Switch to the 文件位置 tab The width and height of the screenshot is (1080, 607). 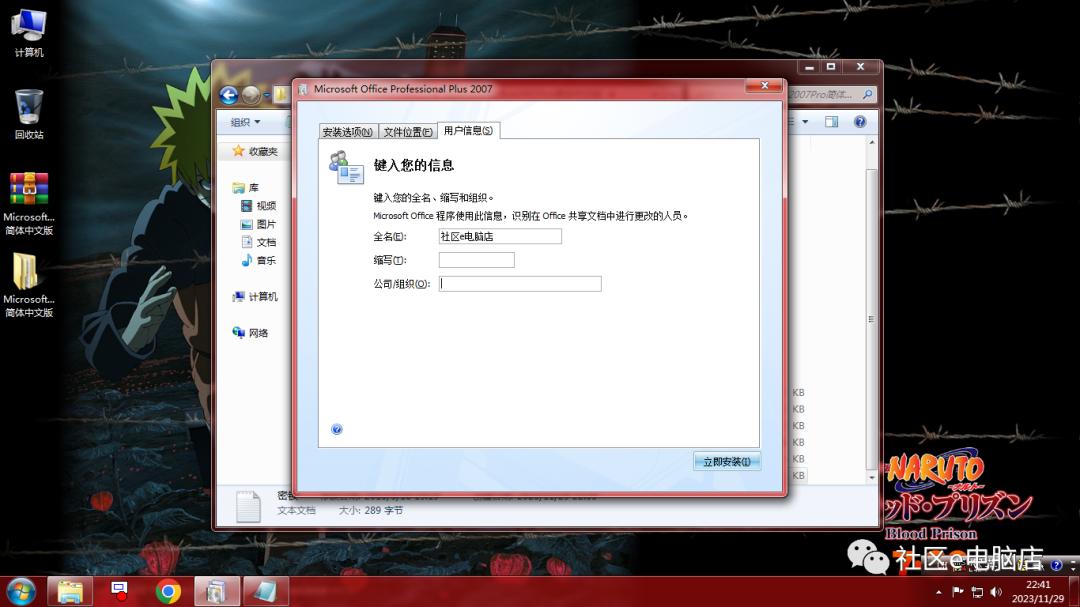pos(408,132)
